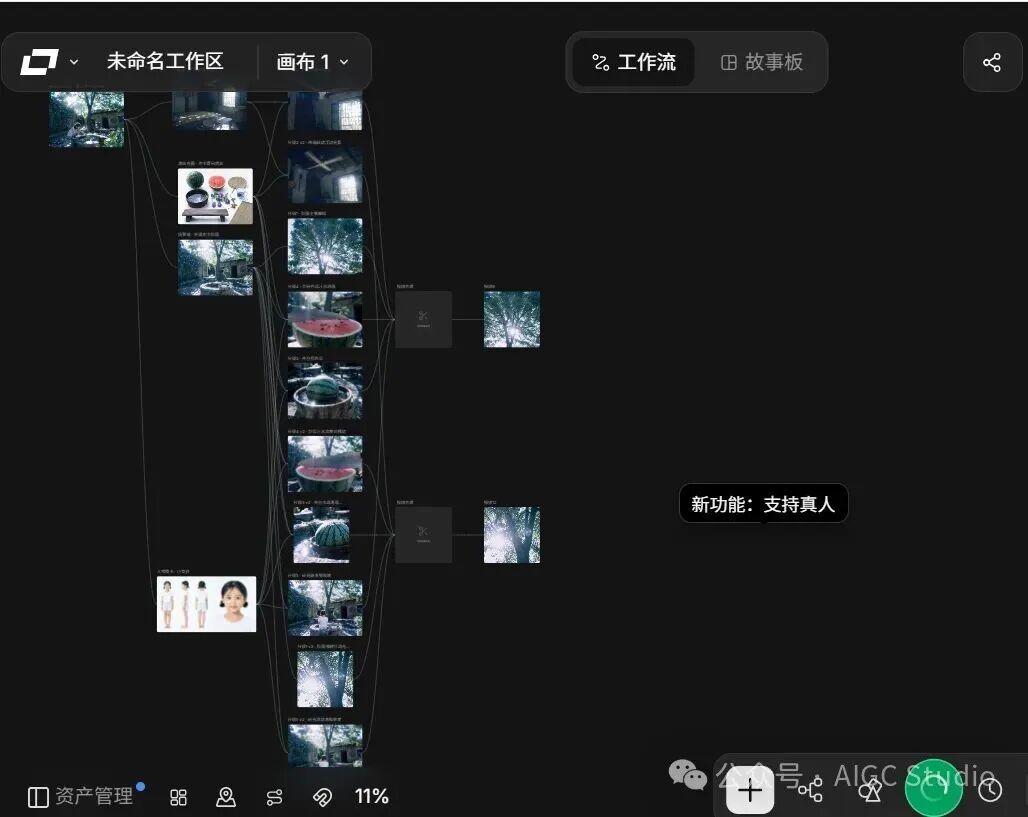Select the first sliced watermelon thumbnail

pos(325,319)
